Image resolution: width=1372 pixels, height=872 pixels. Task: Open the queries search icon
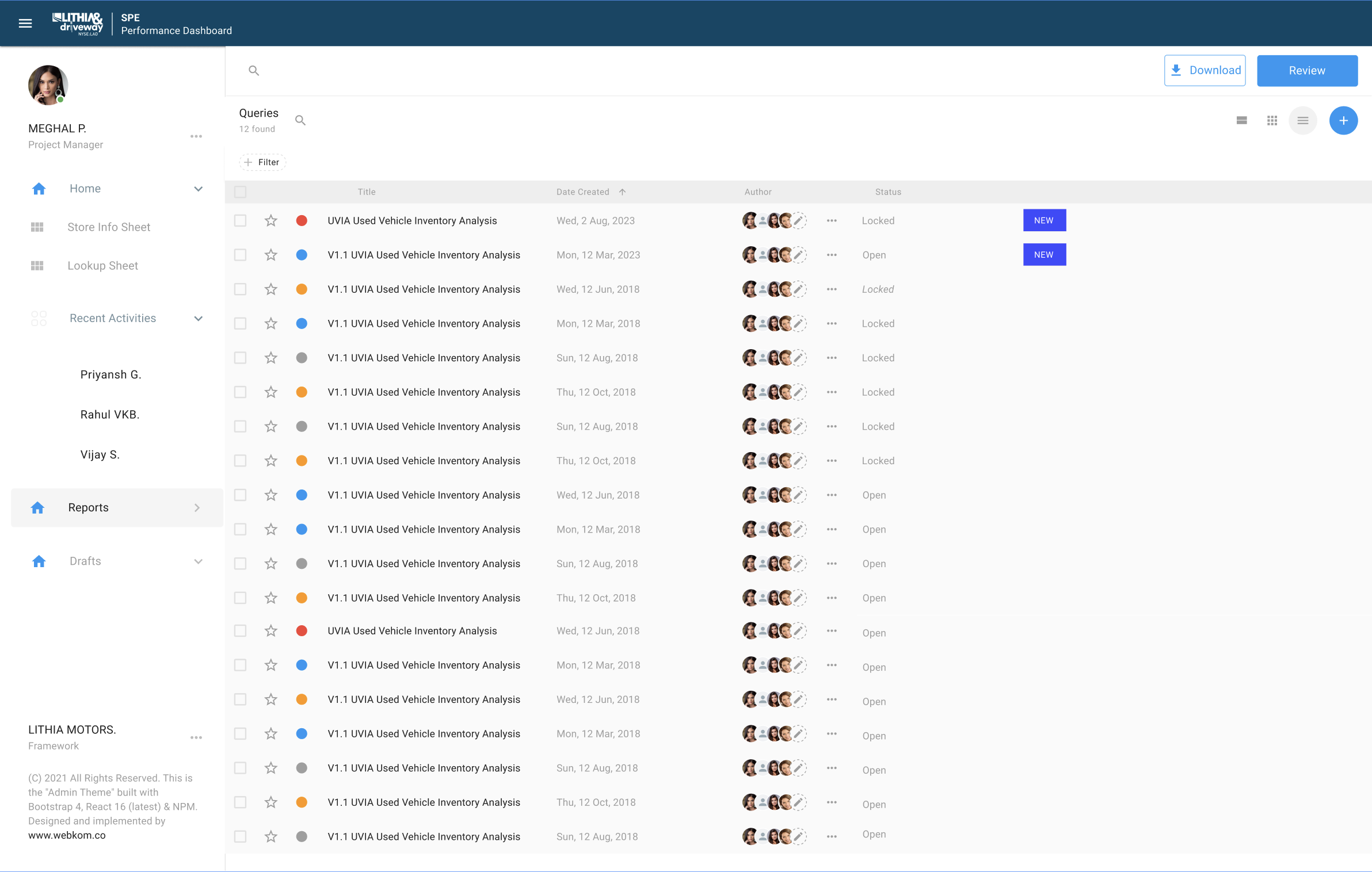[x=301, y=120]
